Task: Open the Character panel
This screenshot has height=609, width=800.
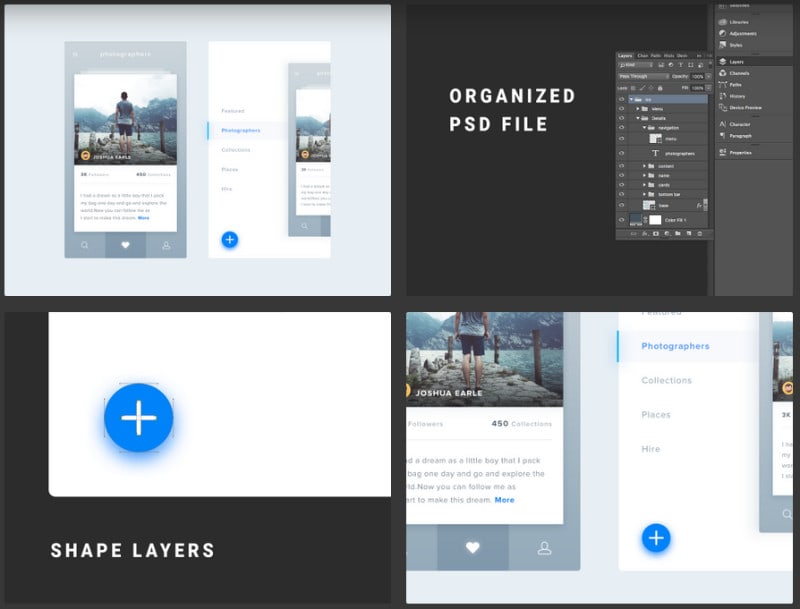Action: point(735,124)
